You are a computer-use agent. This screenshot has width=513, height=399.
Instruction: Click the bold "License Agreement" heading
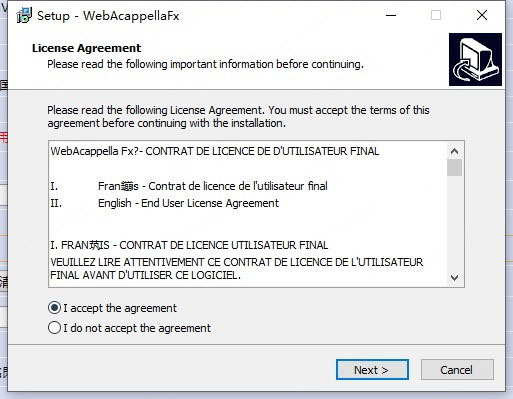click(x=87, y=48)
